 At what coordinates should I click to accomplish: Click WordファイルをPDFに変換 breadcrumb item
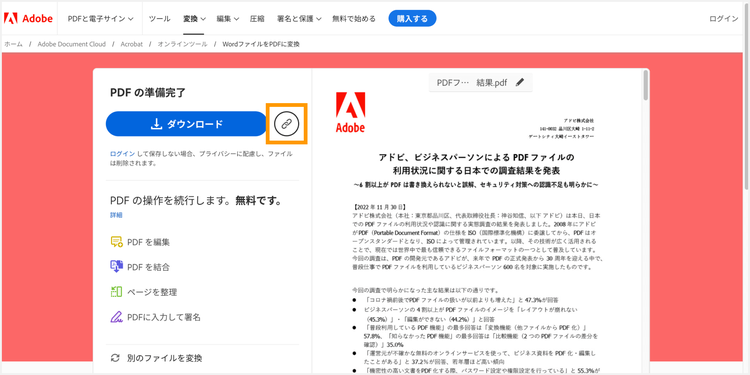(261, 44)
